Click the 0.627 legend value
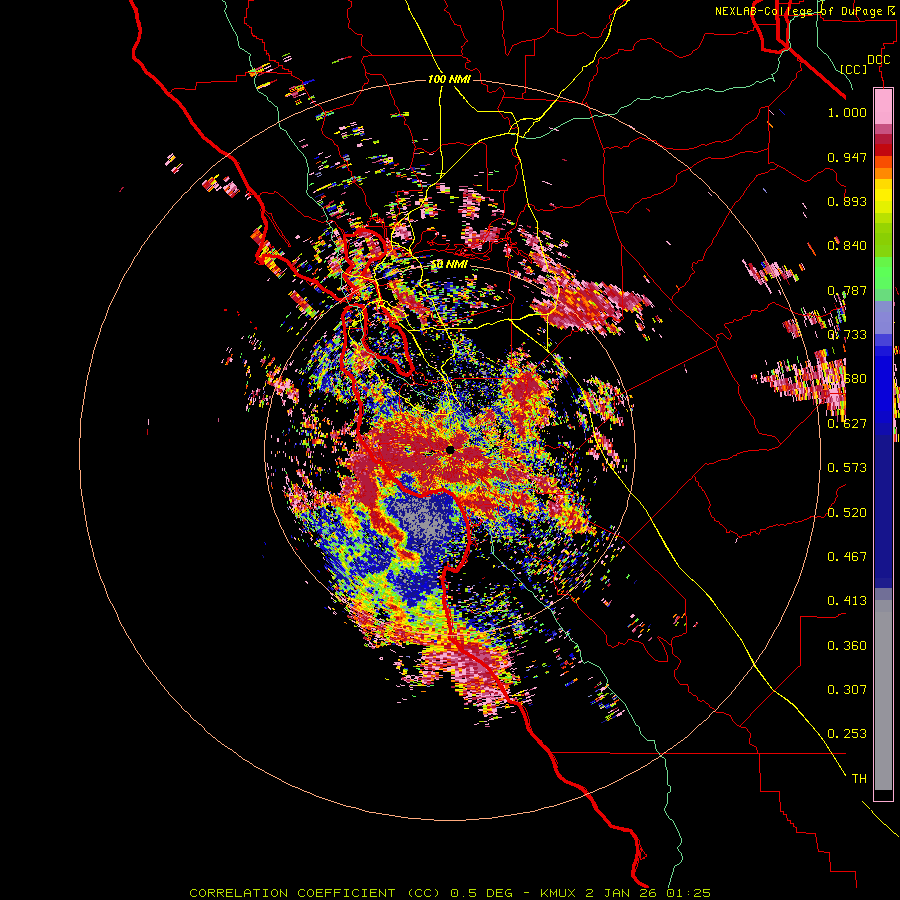 847,424
